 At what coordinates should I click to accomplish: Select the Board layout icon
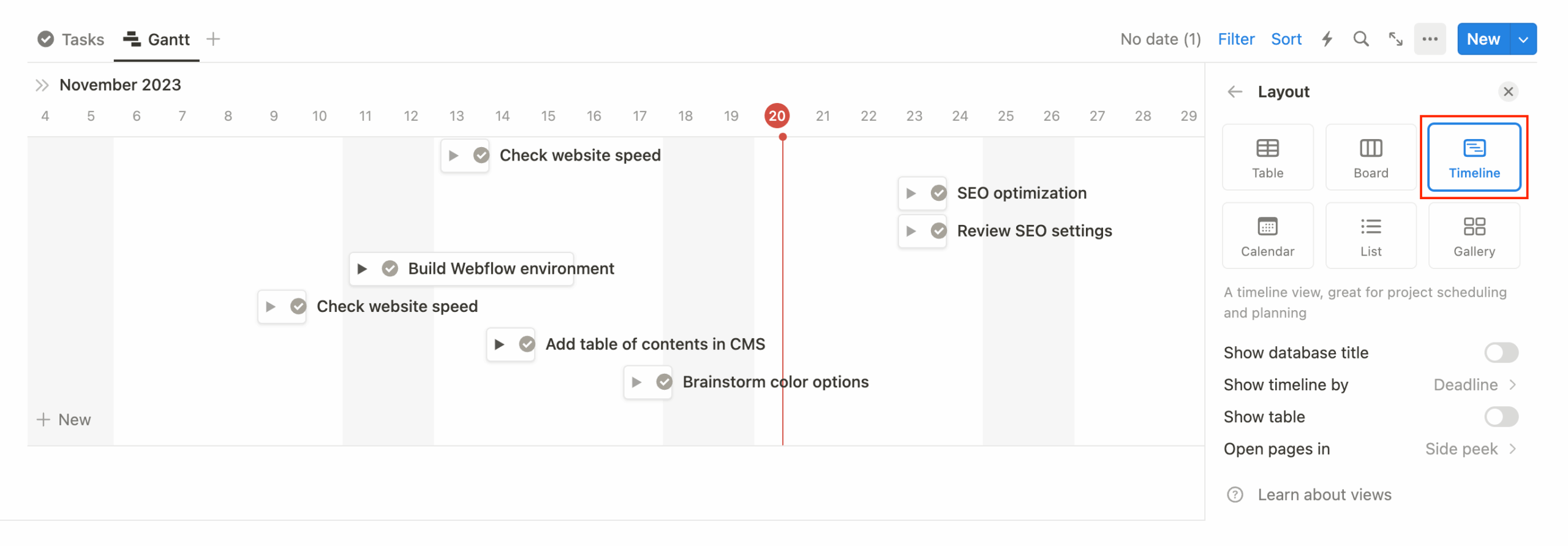(x=1370, y=157)
